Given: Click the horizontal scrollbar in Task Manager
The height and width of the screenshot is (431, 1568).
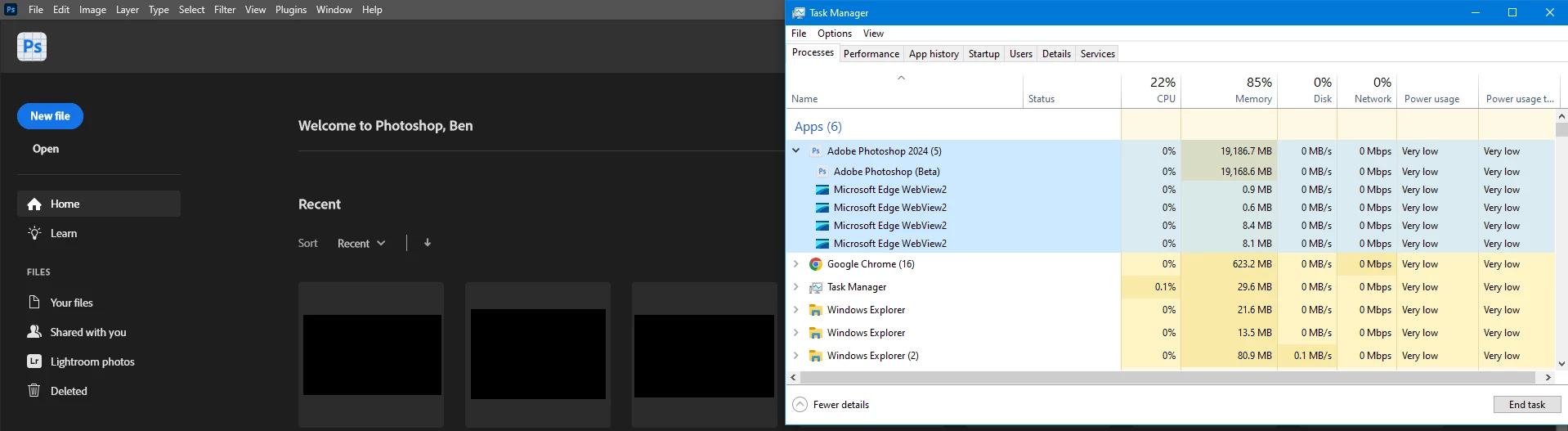Looking at the screenshot, I should [1167, 378].
